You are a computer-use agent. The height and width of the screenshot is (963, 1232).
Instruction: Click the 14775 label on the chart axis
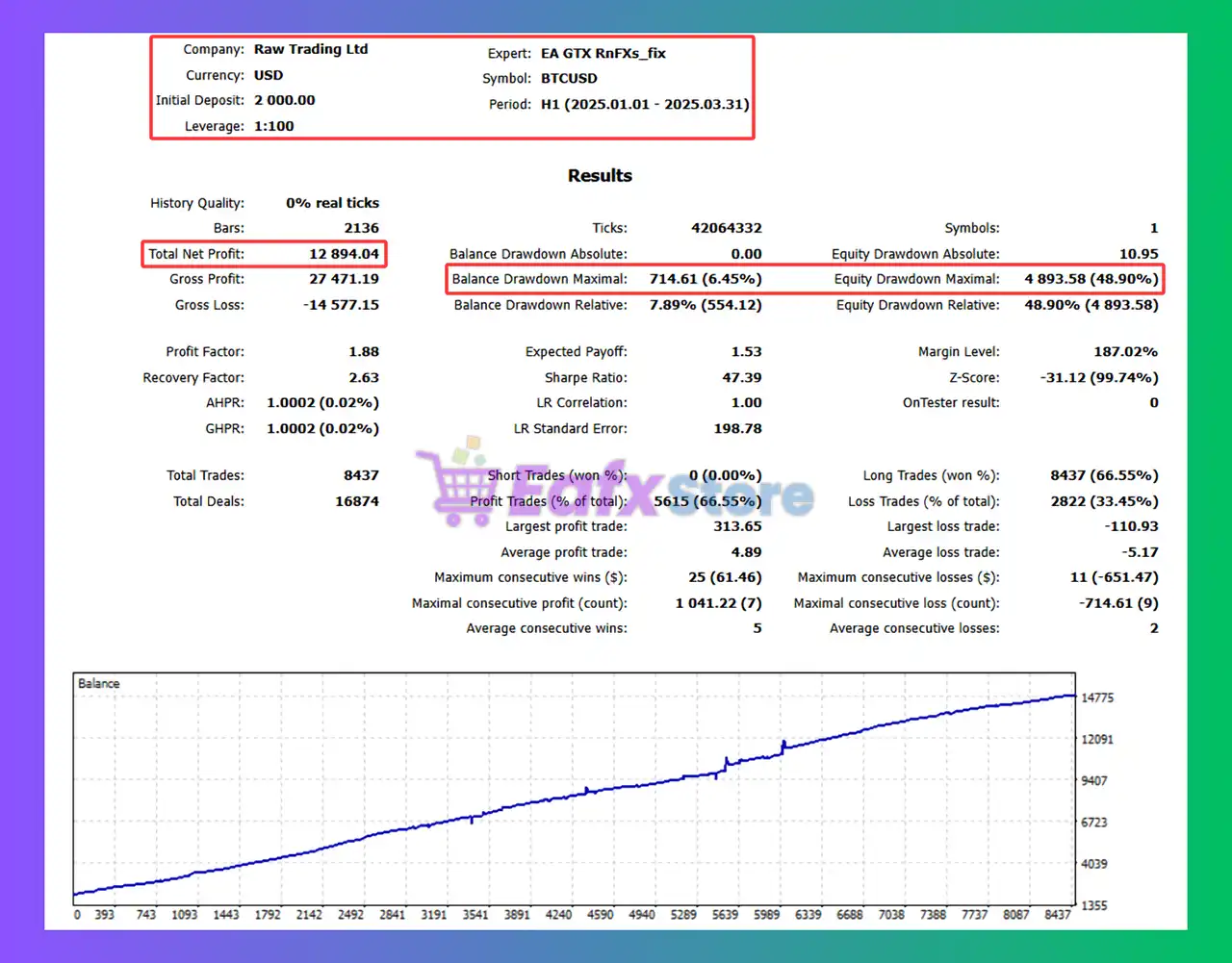tap(1096, 697)
